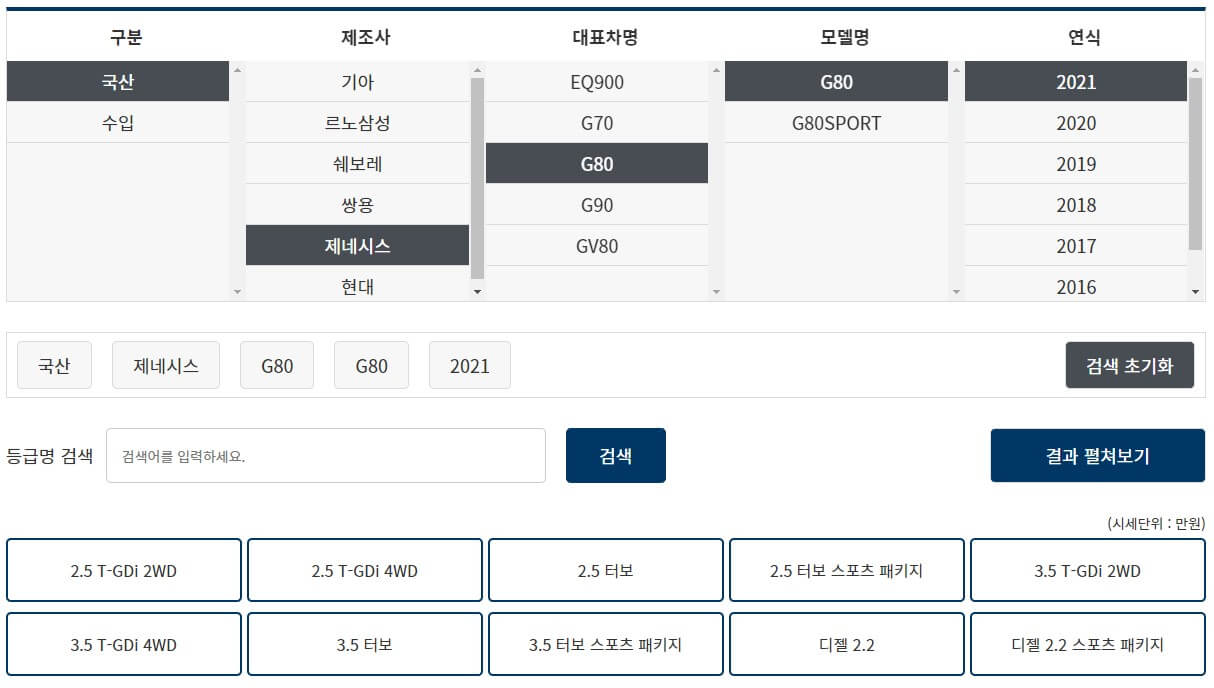Click 대표차명 list scroll down arrow
Viewport: 1214px width, 688px height.
[716, 292]
